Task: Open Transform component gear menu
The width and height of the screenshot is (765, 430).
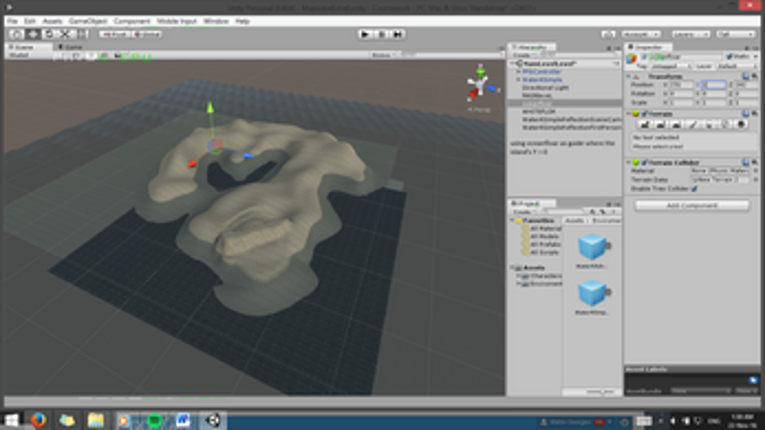Action: (754, 76)
